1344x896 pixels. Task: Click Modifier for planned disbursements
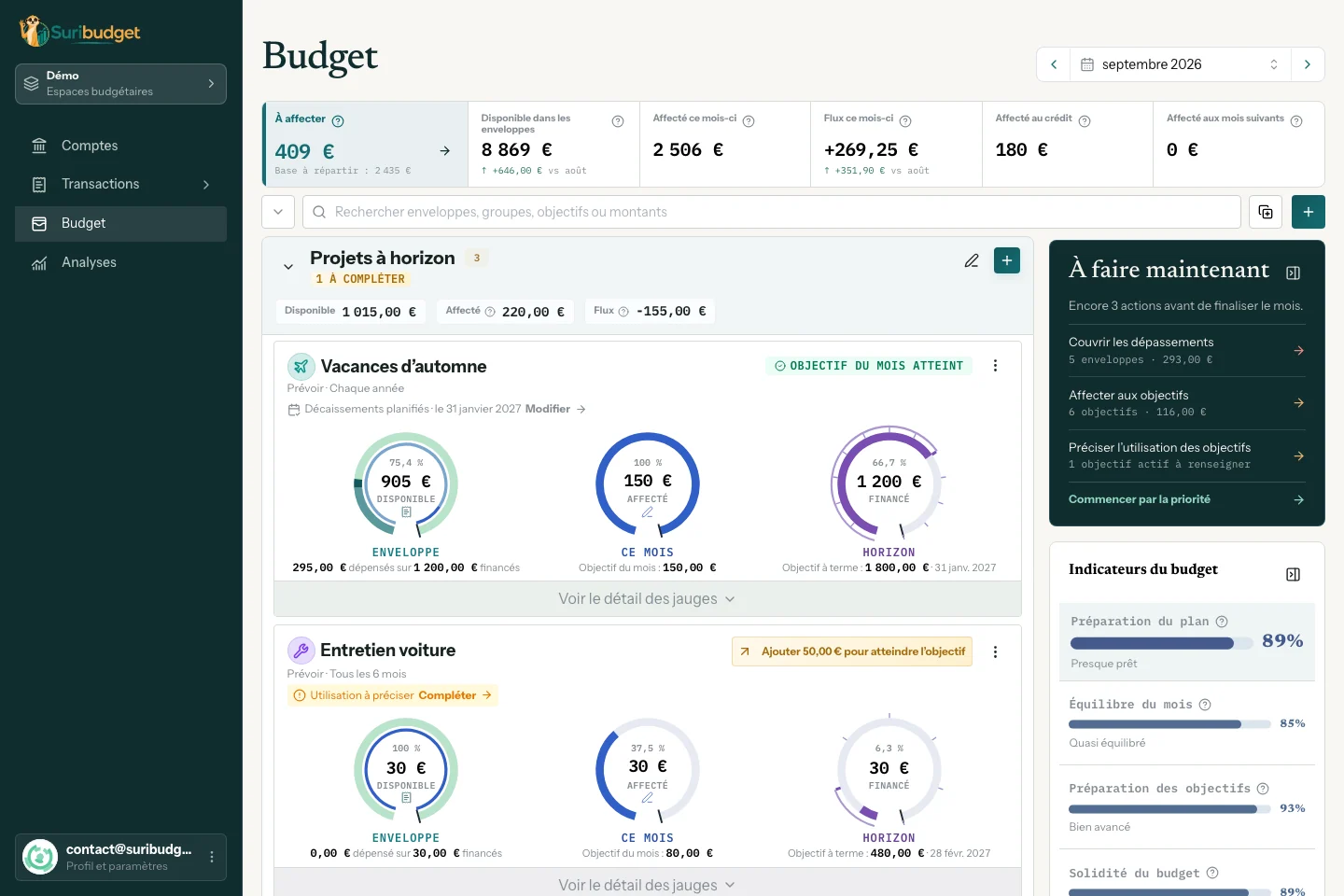coord(555,409)
